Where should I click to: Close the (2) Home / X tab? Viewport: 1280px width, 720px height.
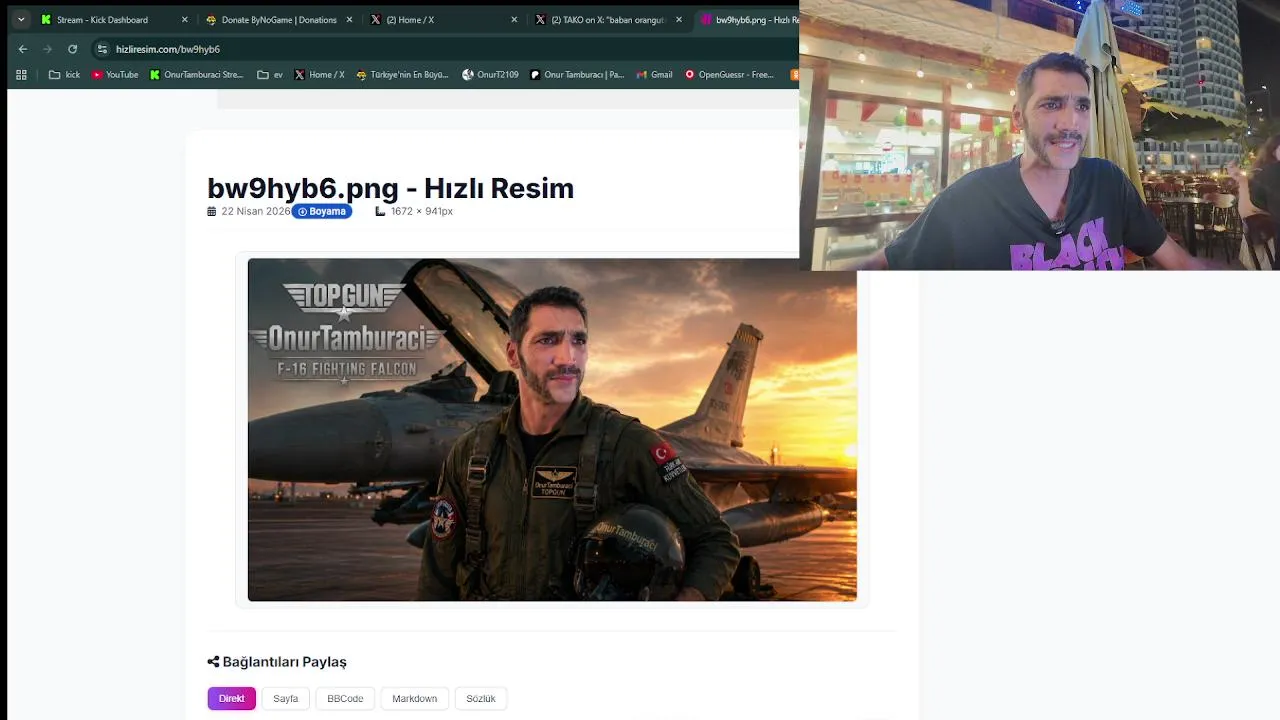point(514,19)
